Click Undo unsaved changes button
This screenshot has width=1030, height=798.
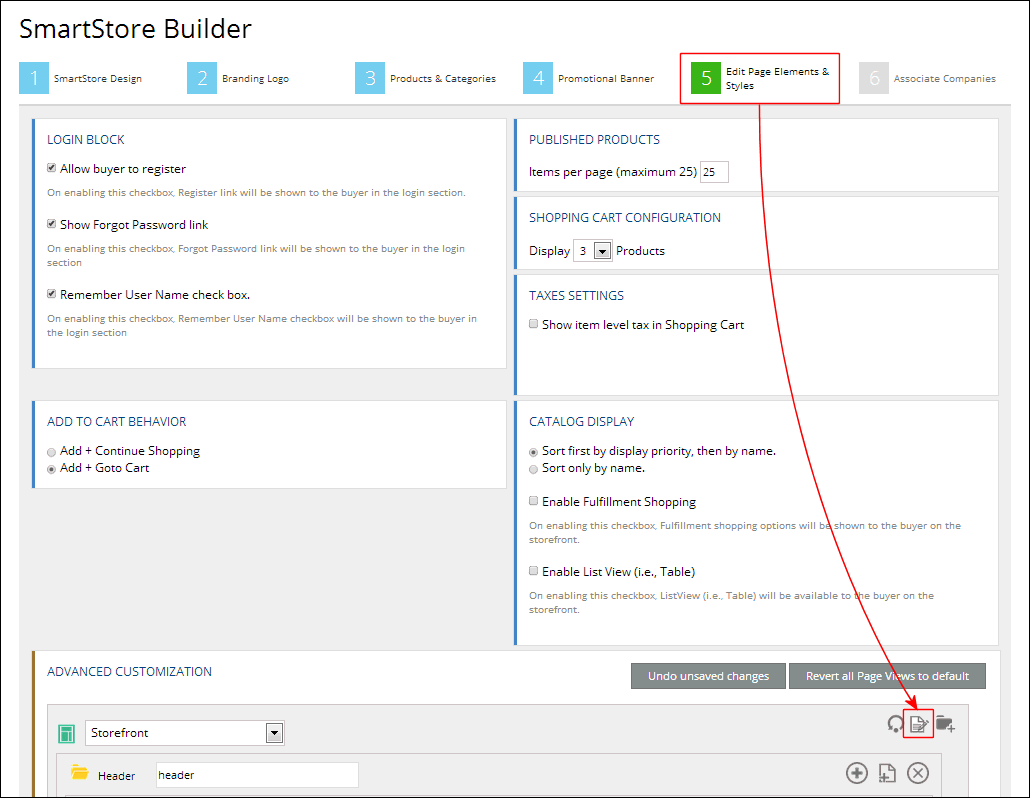click(708, 676)
